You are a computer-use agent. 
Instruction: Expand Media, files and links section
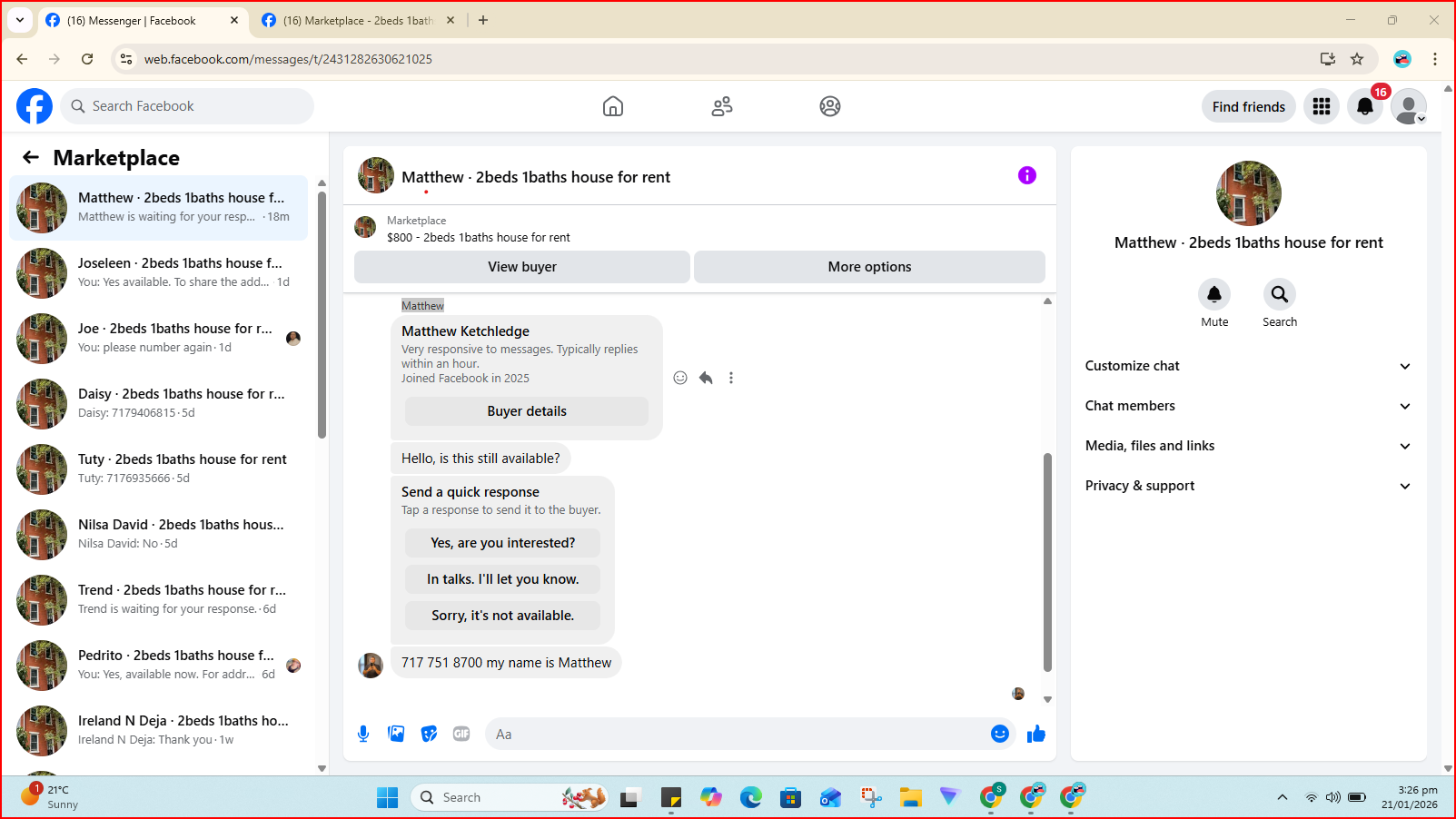[1249, 446]
